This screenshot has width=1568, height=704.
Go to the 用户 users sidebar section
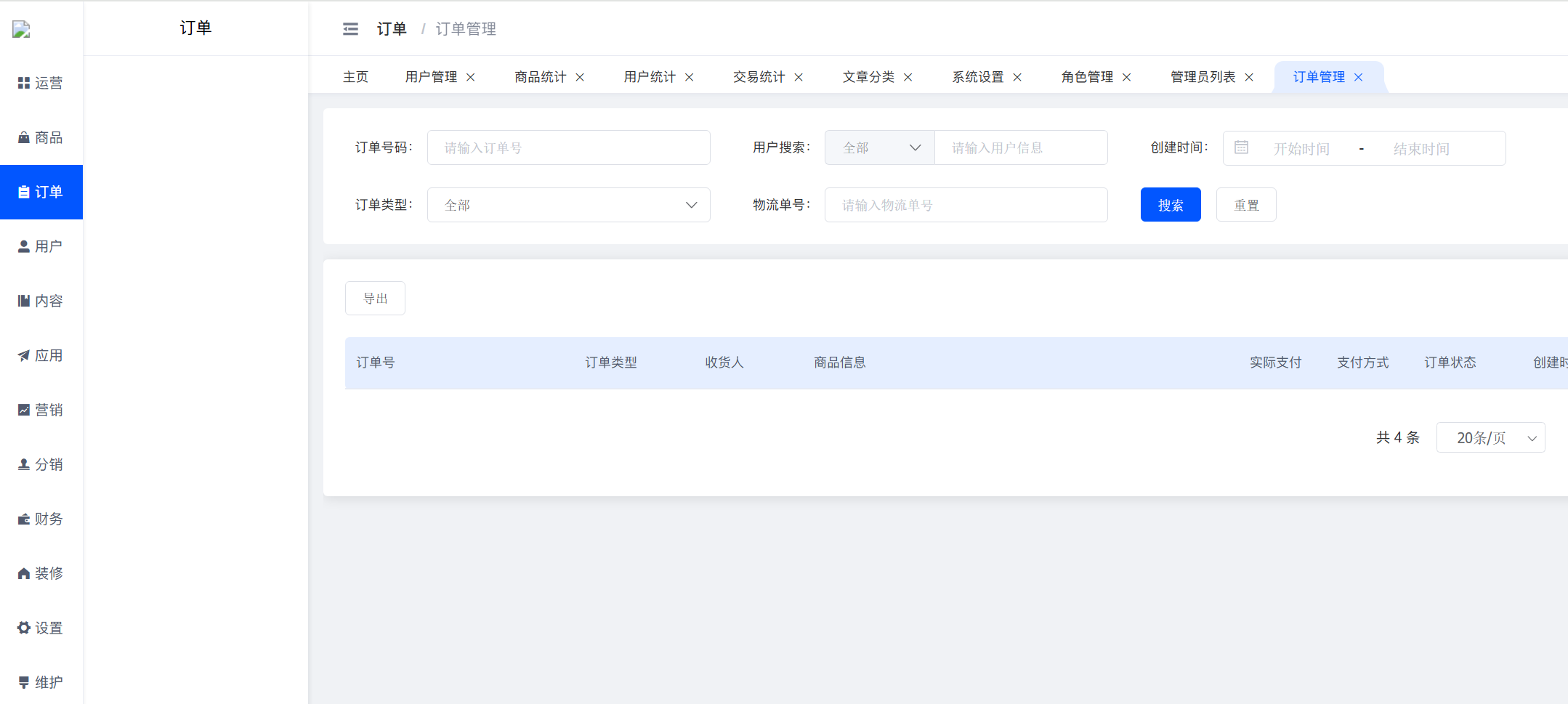tap(41, 247)
